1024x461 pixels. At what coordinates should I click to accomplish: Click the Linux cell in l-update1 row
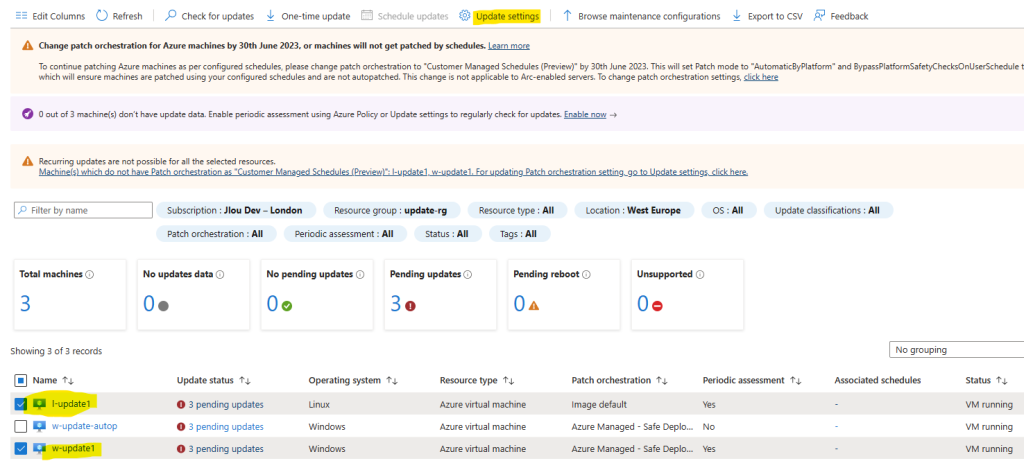(x=319, y=405)
